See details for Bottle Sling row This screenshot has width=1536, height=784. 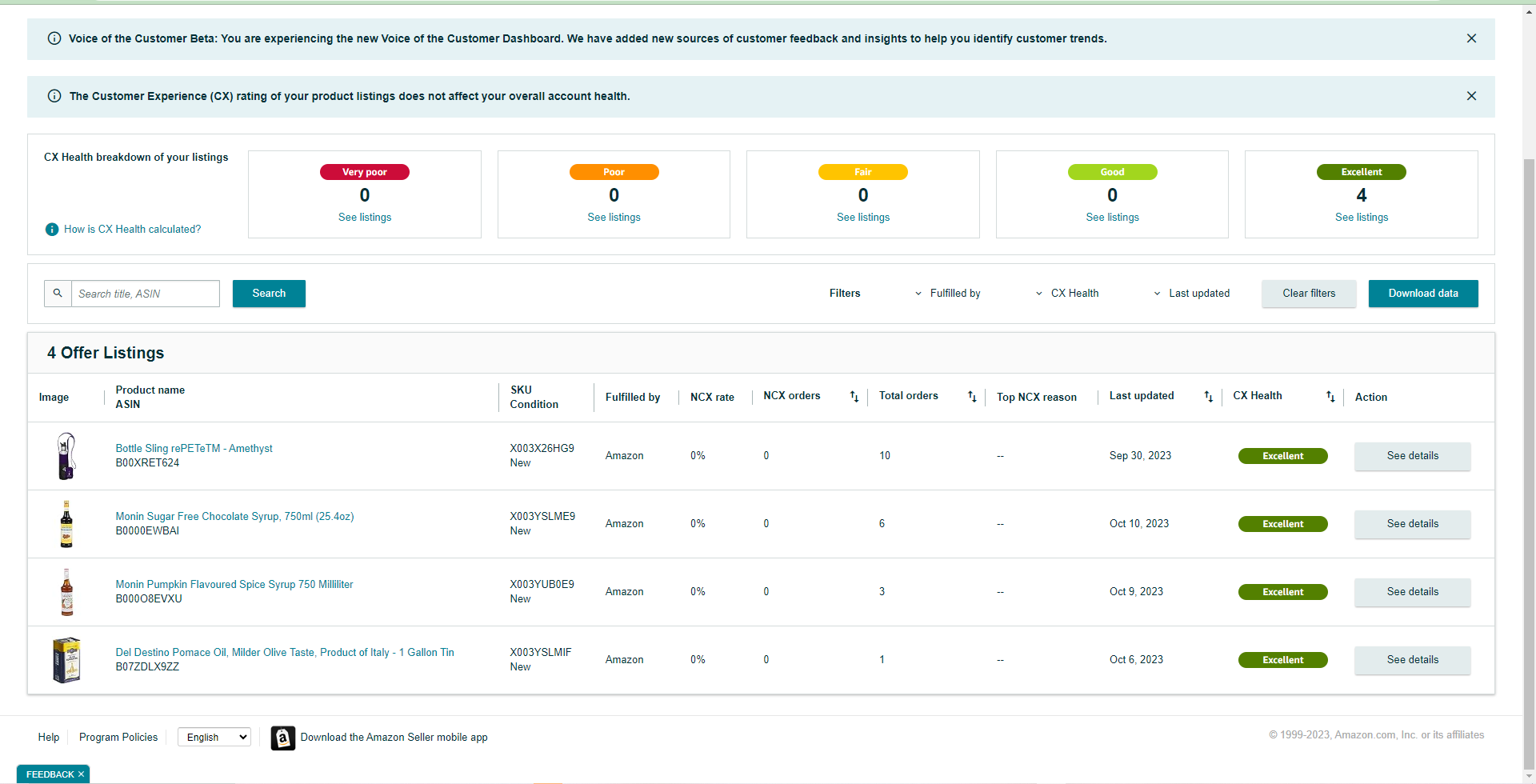tap(1412, 456)
